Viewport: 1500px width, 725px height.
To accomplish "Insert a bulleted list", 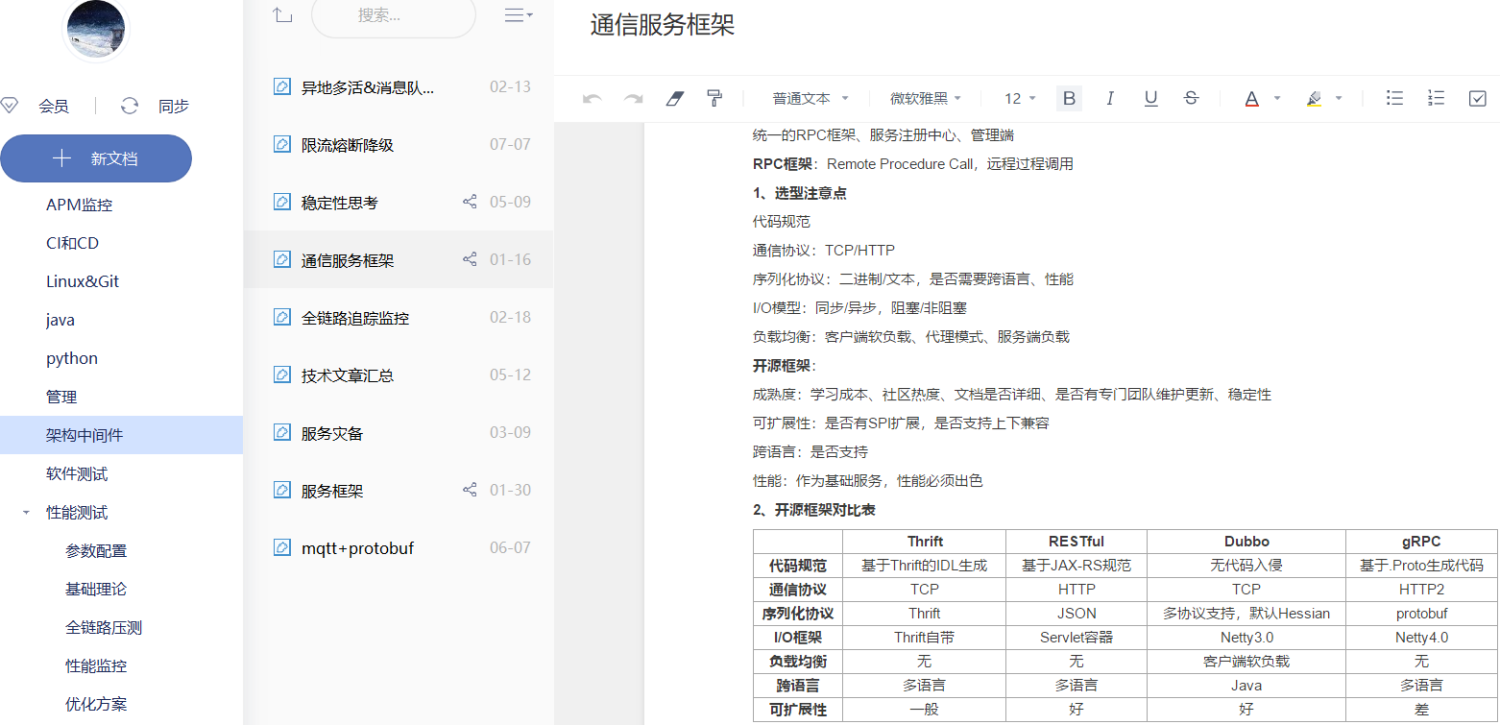I will 1395,98.
